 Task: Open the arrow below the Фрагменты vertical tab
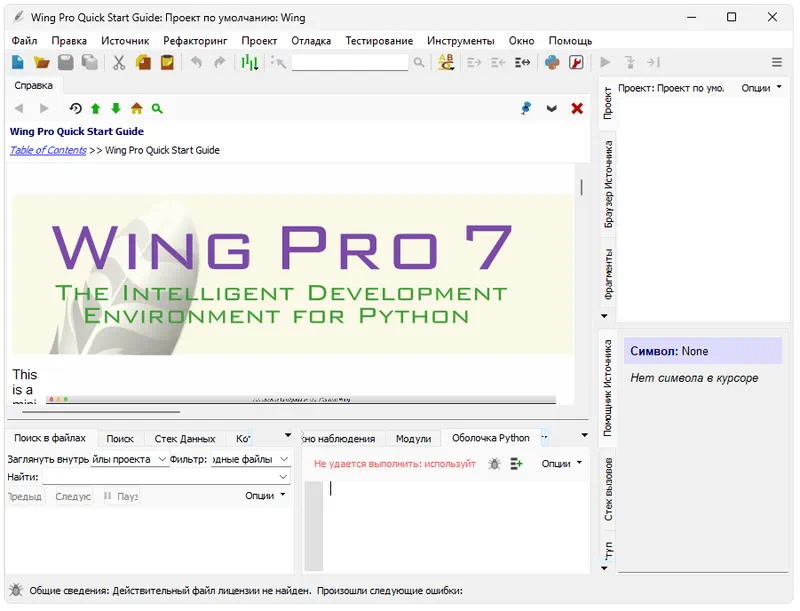[x=605, y=316]
